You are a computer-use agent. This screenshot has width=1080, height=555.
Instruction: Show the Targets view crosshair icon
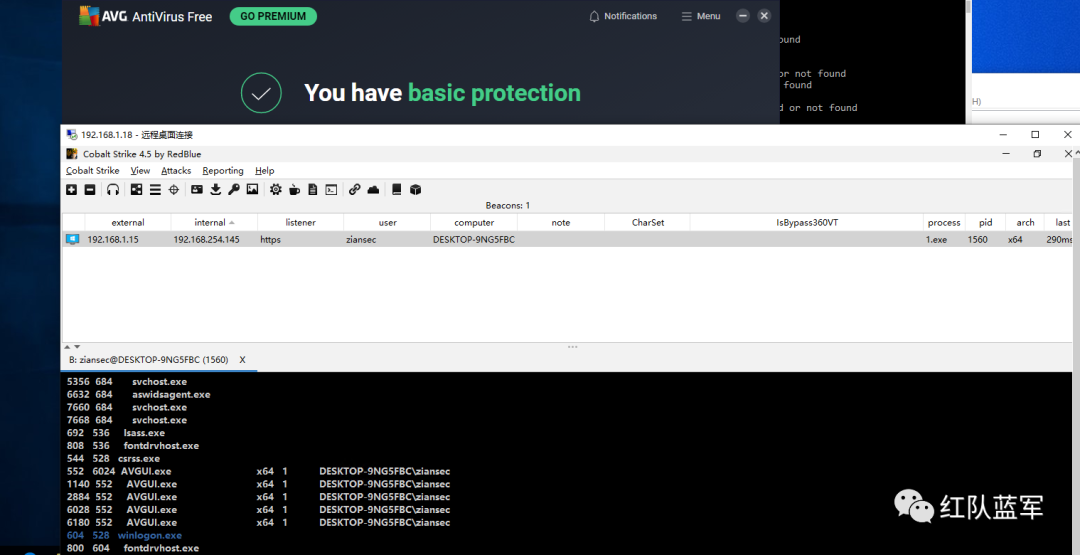click(x=174, y=189)
